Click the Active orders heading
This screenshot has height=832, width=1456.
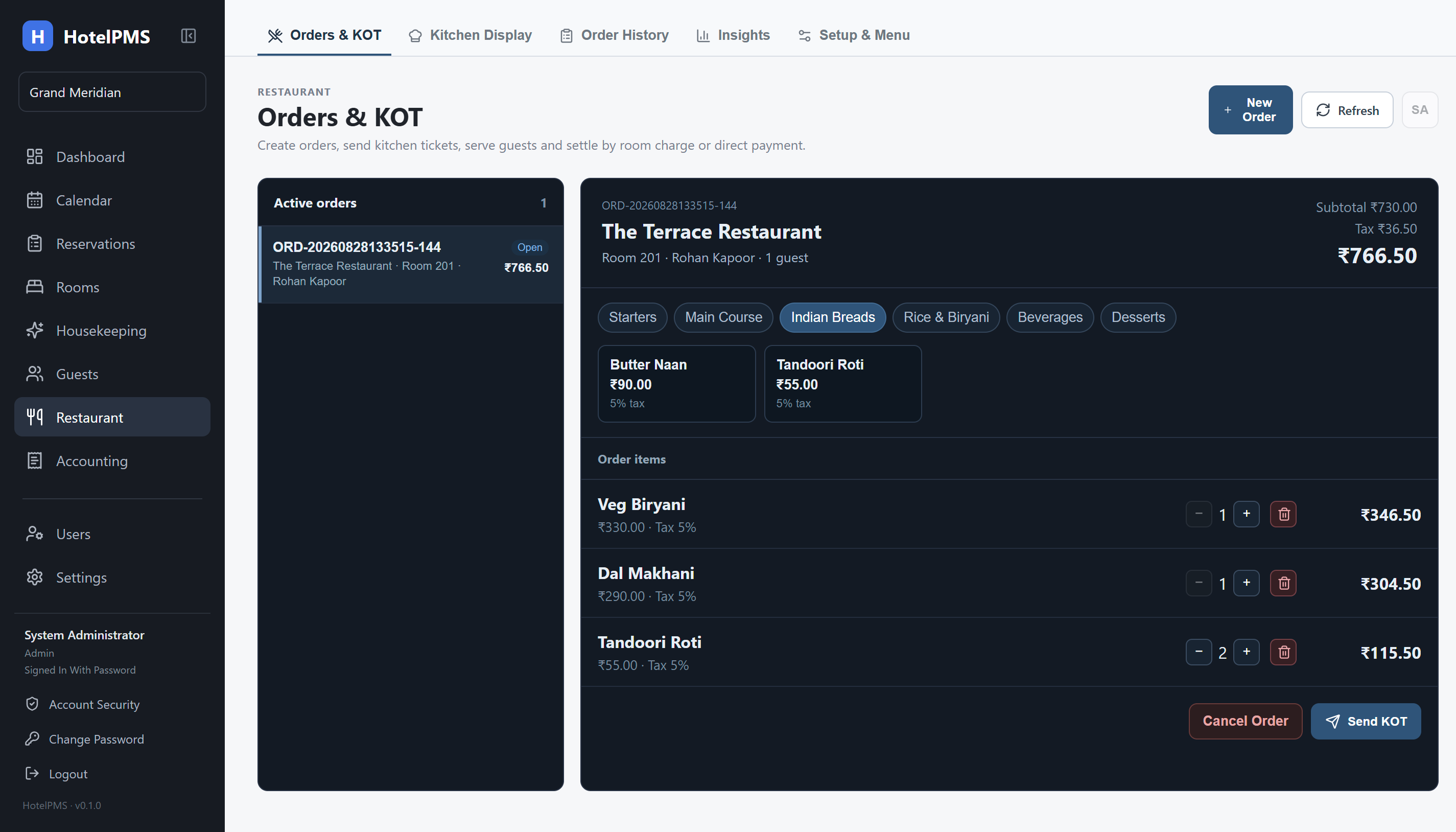click(x=315, y=203)
